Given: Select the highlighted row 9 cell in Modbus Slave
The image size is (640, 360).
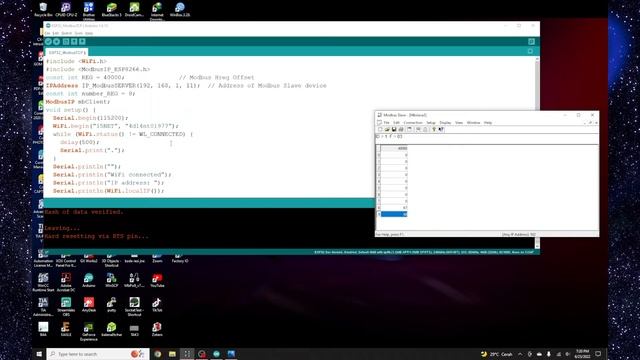Looking at the screenshot, I should click(394, 214).
